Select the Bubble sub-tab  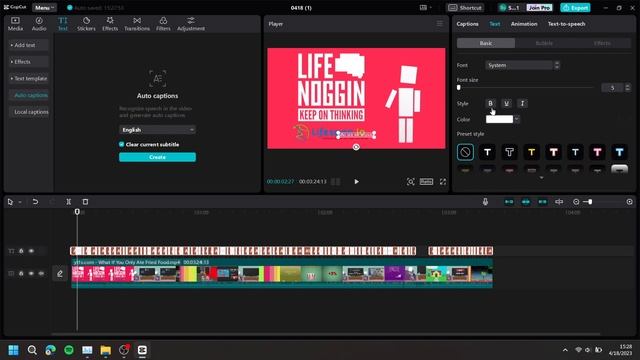click(x=544, y=43)
